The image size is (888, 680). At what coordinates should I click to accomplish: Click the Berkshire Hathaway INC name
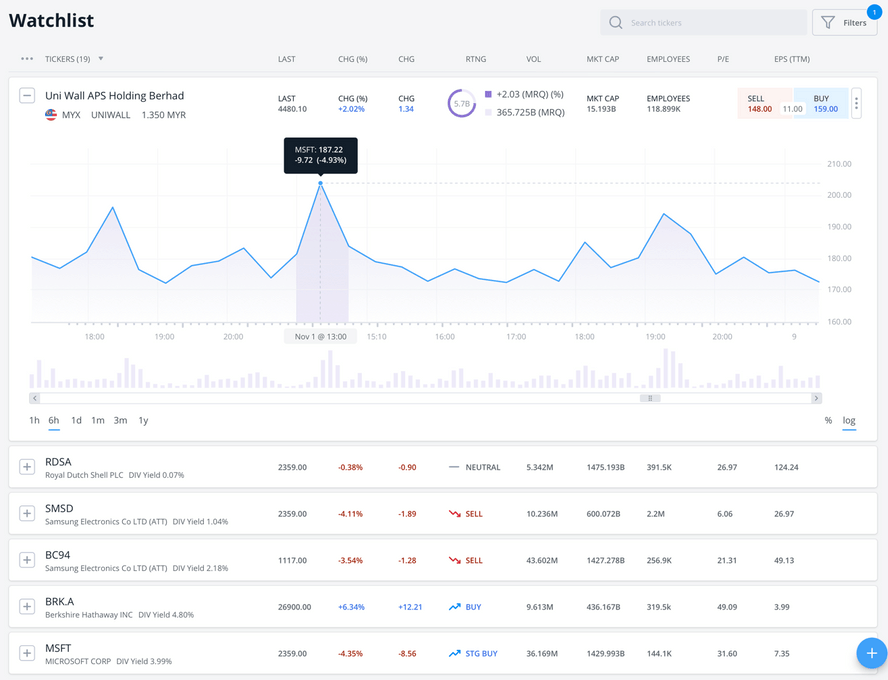point(89,614)
